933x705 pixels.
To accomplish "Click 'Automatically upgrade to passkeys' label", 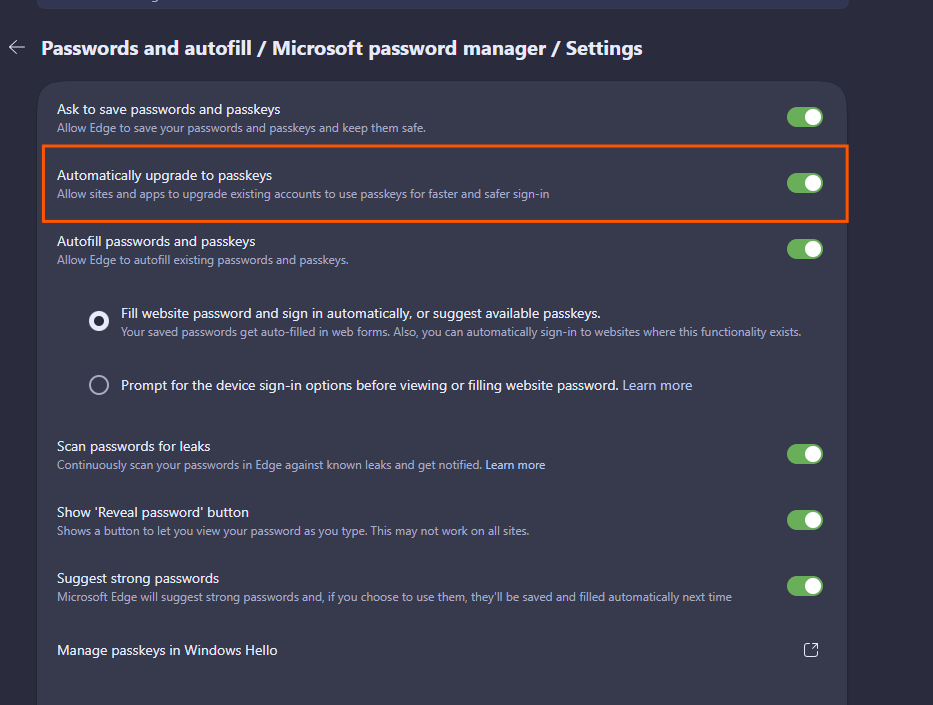I will point(164,176).
